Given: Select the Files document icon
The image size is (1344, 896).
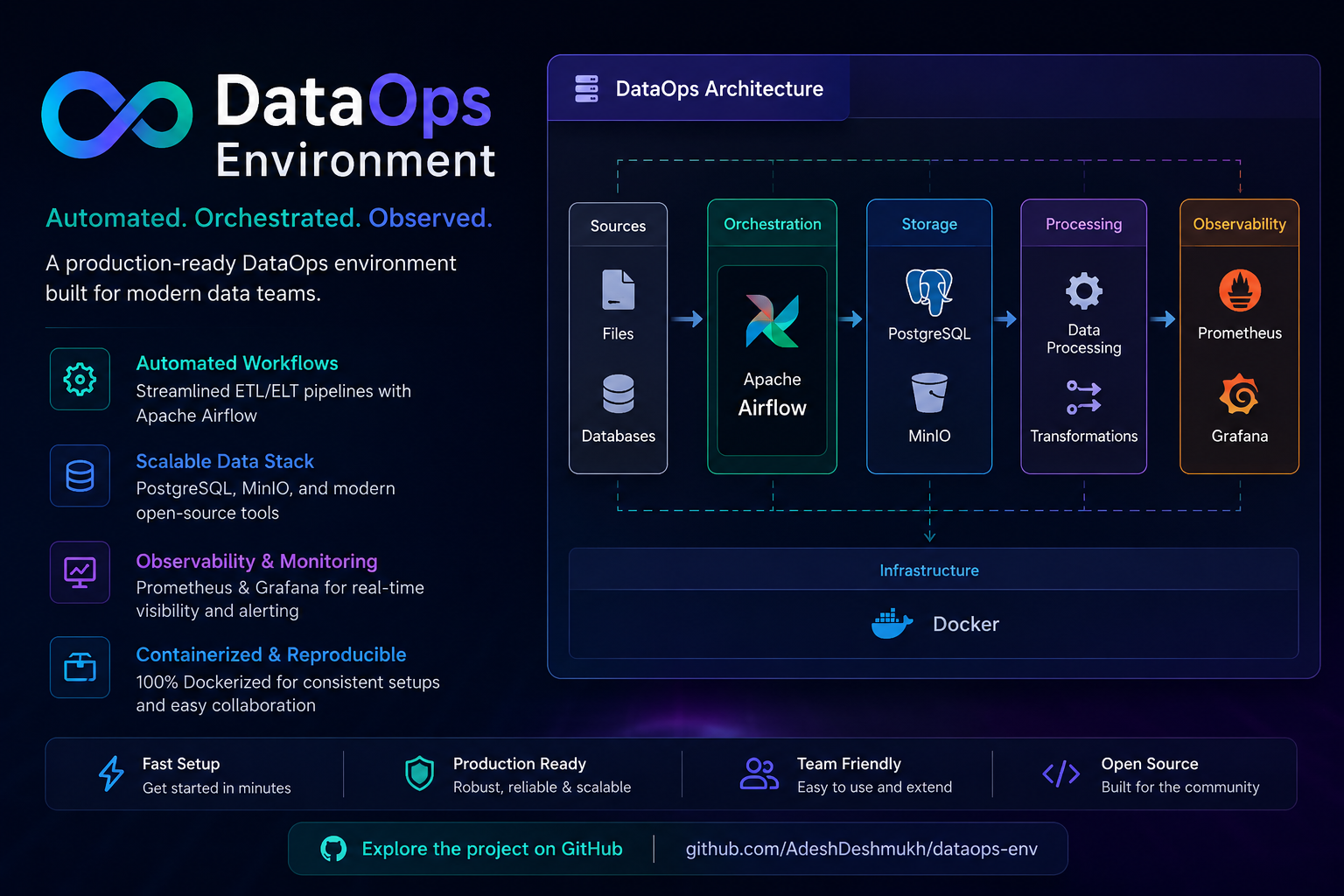Looking at the screenshot, I should pyautogui.click(x=618, y=290).
